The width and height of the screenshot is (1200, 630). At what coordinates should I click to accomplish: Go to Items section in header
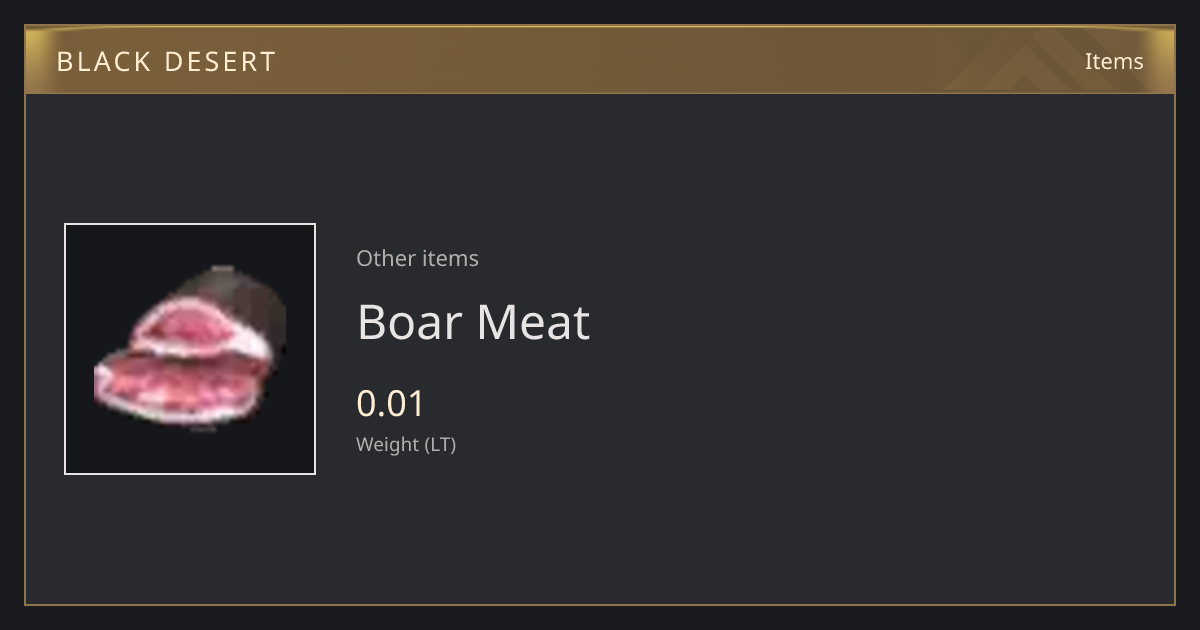[x=1114, y=61]
